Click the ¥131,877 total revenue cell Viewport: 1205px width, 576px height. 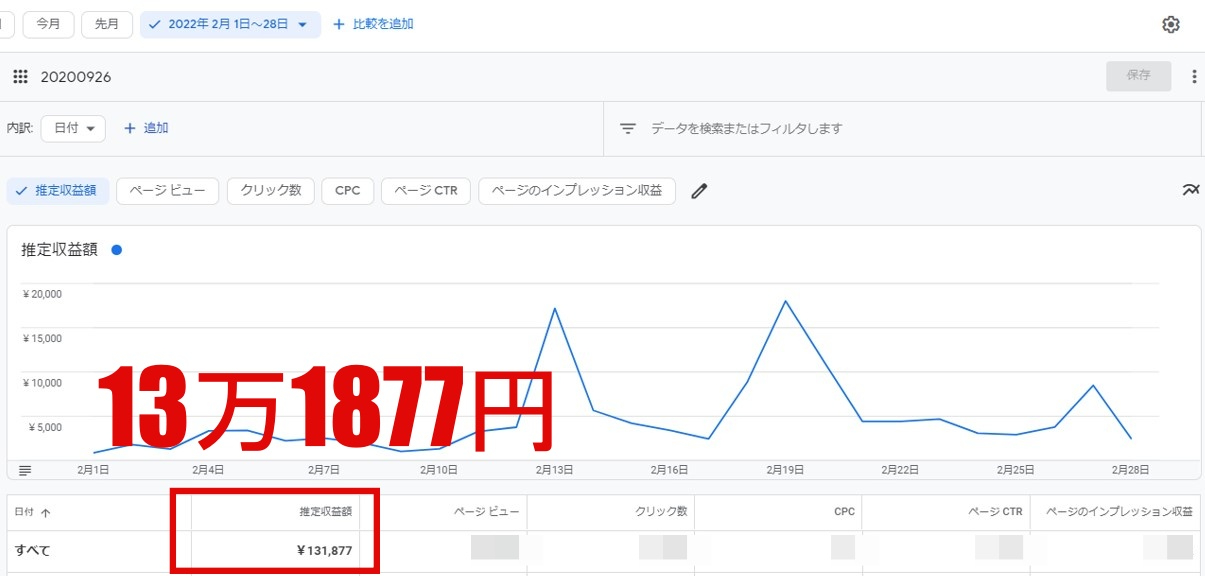[x=325, y=550]
